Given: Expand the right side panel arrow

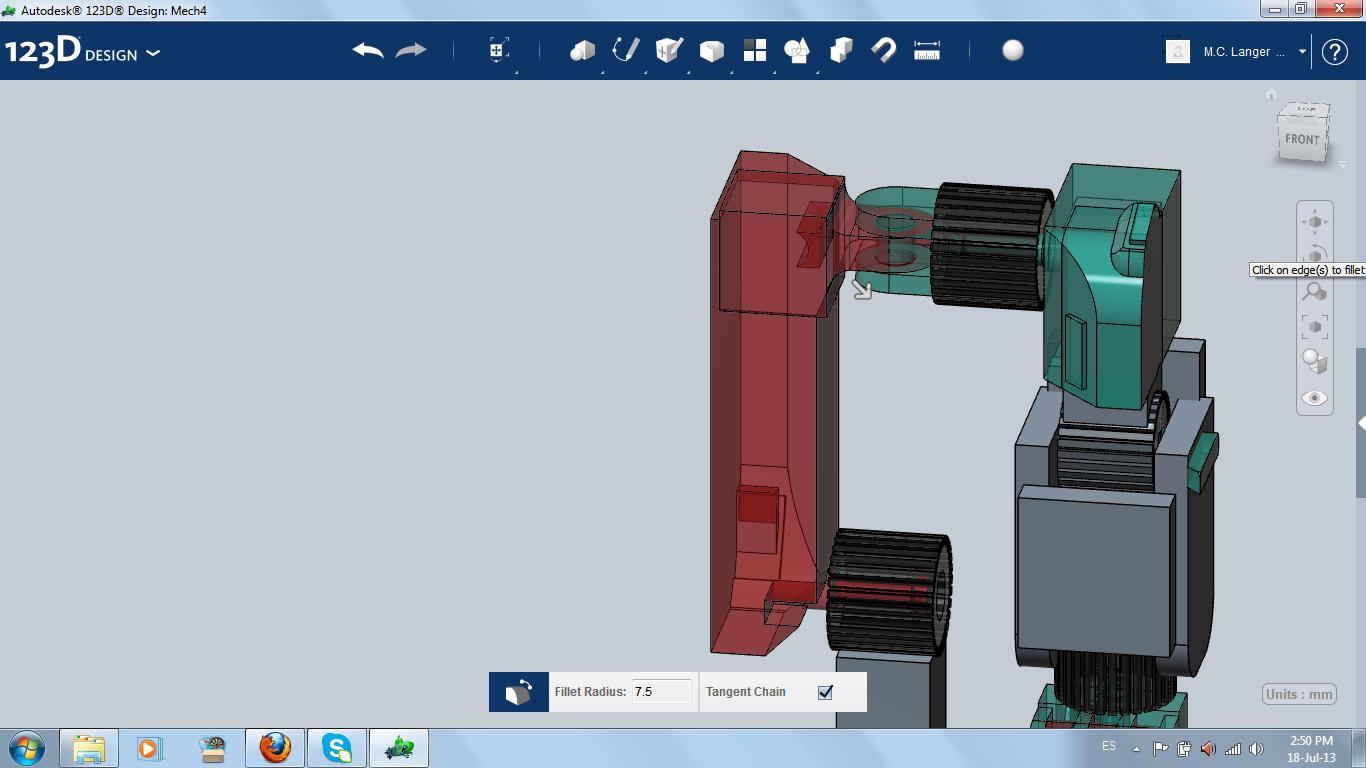Looking at the screenshot, I should (1361, 424).
